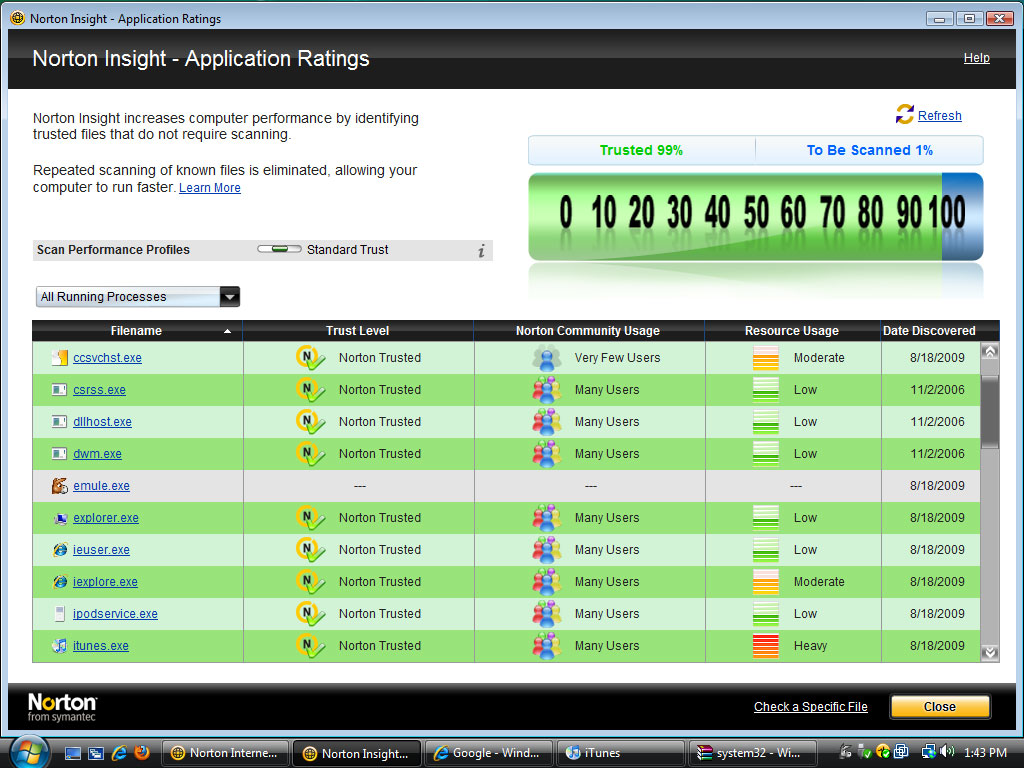The height and width of the screenshot is (768, 1024).
Task: Open the Check a Specific File link
Action: tap(810, 707)
